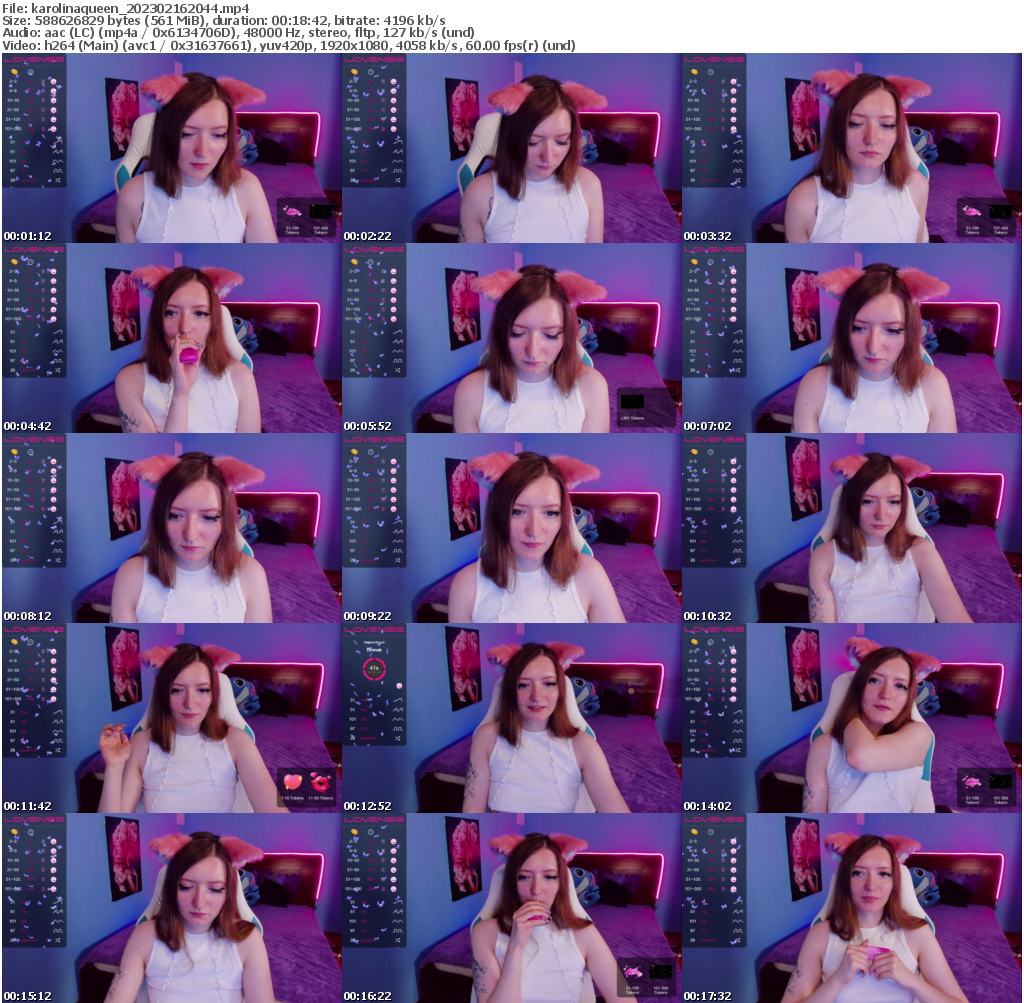Click the Lovense logo on the tip menu

pyautogui.click(x=32, y=59)
